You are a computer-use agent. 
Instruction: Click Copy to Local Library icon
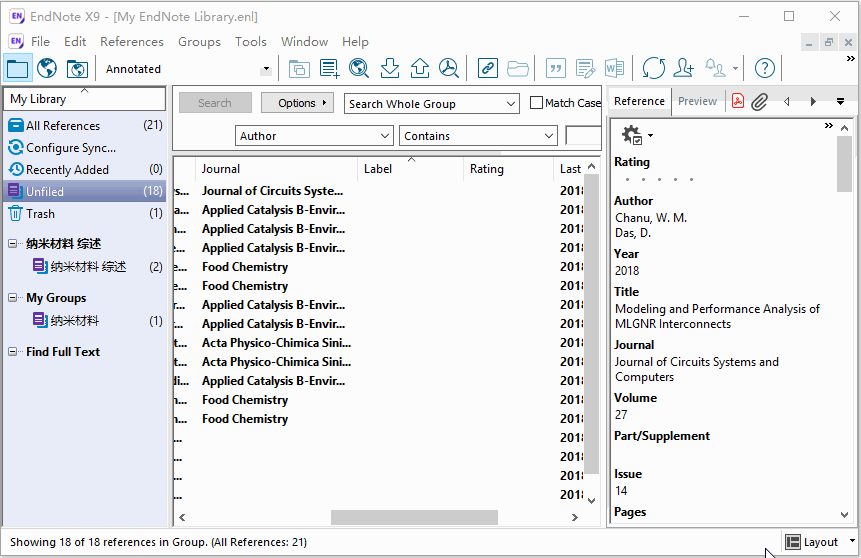pos(299,69)
